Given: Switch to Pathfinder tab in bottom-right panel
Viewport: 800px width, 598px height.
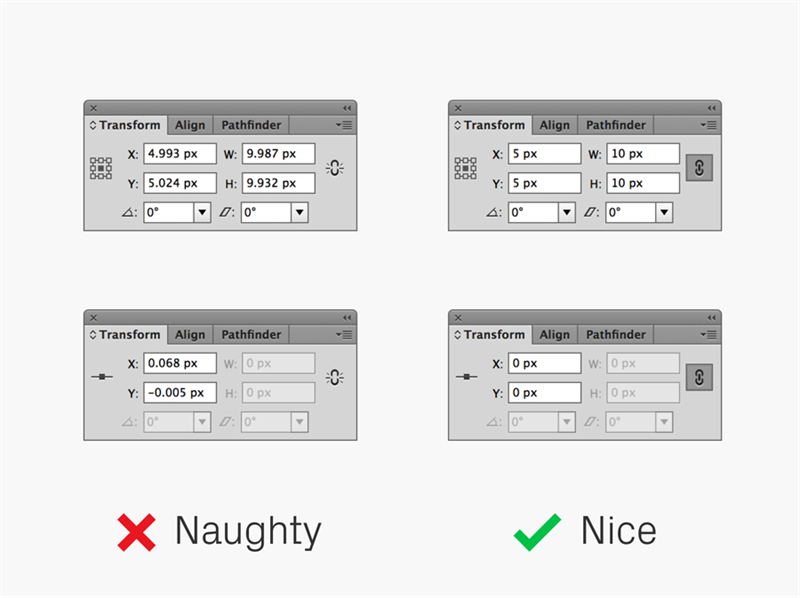Looking at the screenshot, I should point(615,335).
